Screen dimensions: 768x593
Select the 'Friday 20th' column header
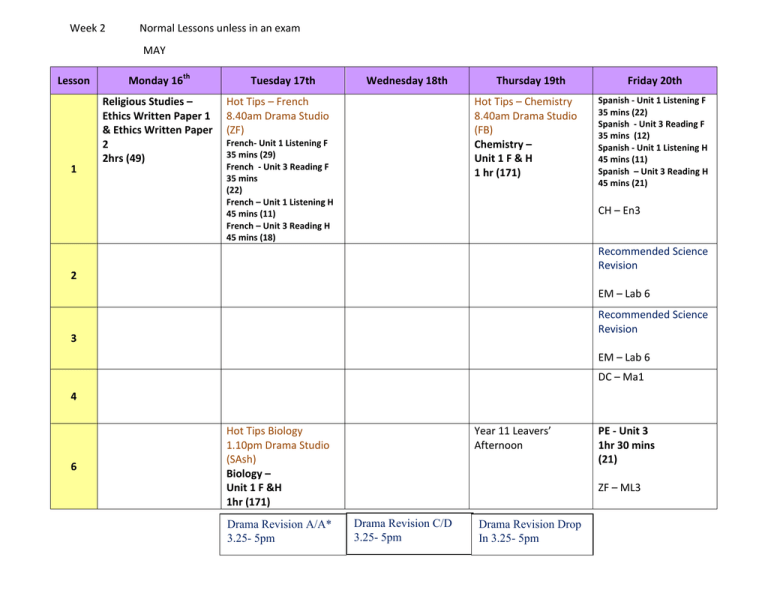coord(654,81)
